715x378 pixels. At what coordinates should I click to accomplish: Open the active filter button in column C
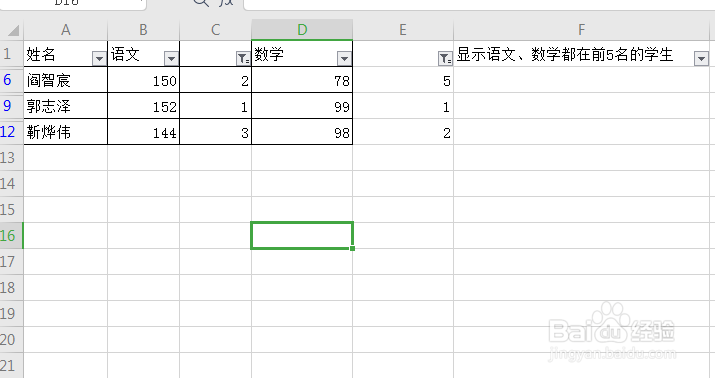(x=243, y=58)
